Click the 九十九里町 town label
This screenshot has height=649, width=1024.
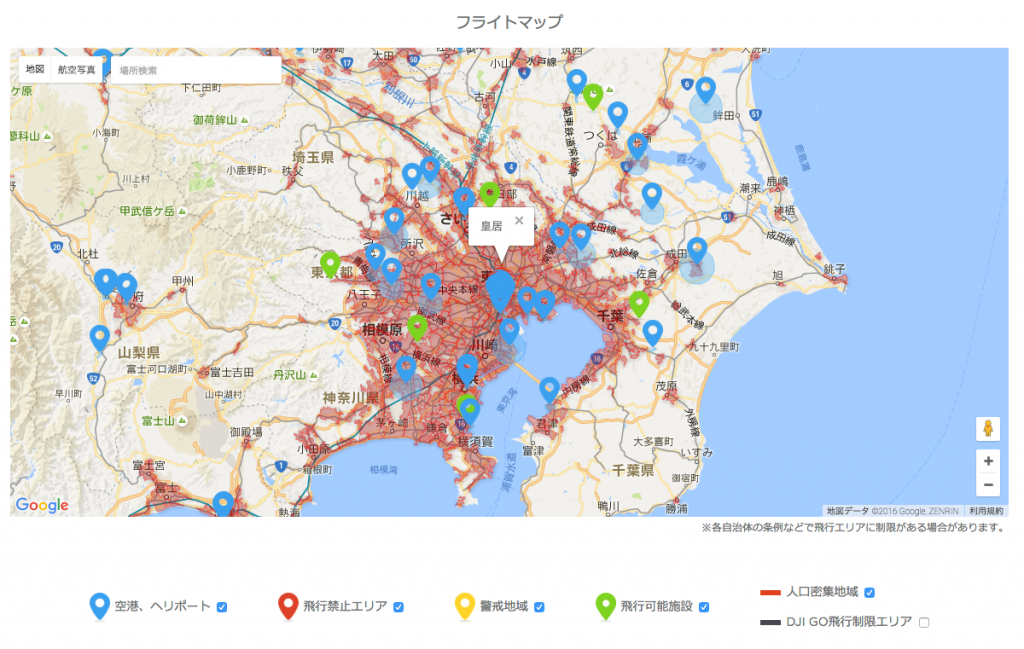[715, 347]
